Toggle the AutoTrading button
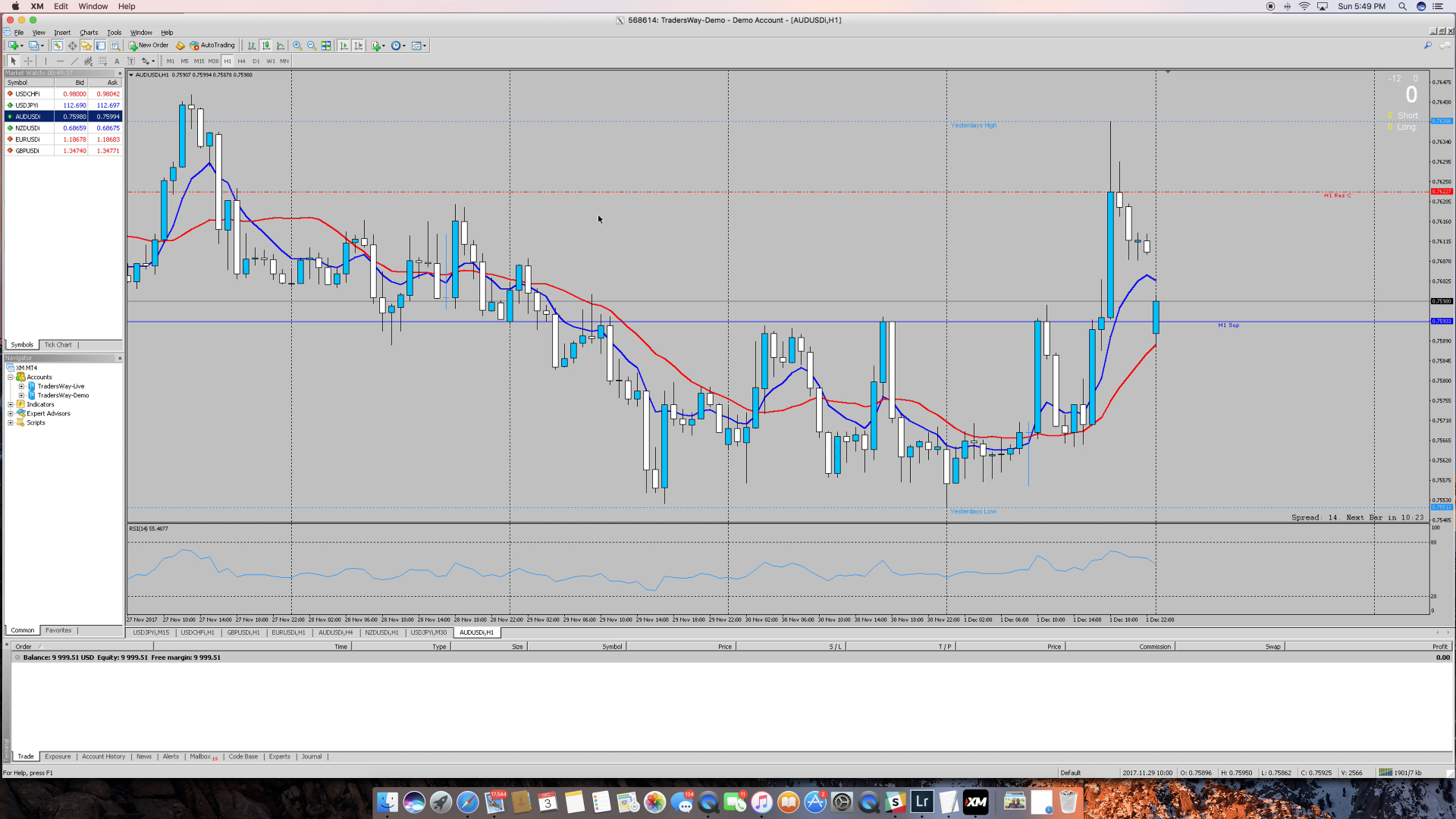 point(212,45)
